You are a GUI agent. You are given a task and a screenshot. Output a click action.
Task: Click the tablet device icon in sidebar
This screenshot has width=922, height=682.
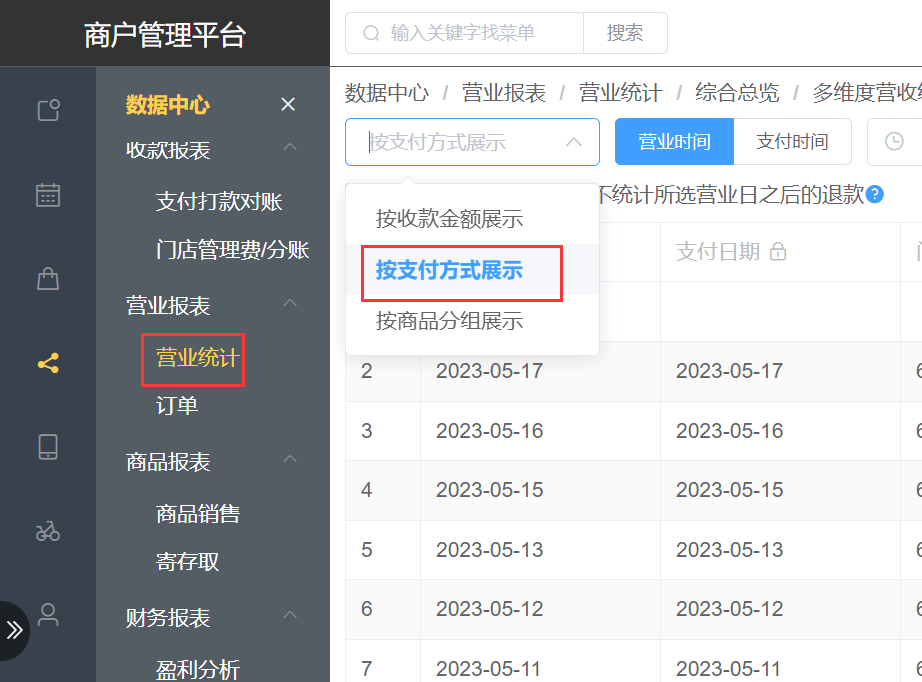(48, 447)
